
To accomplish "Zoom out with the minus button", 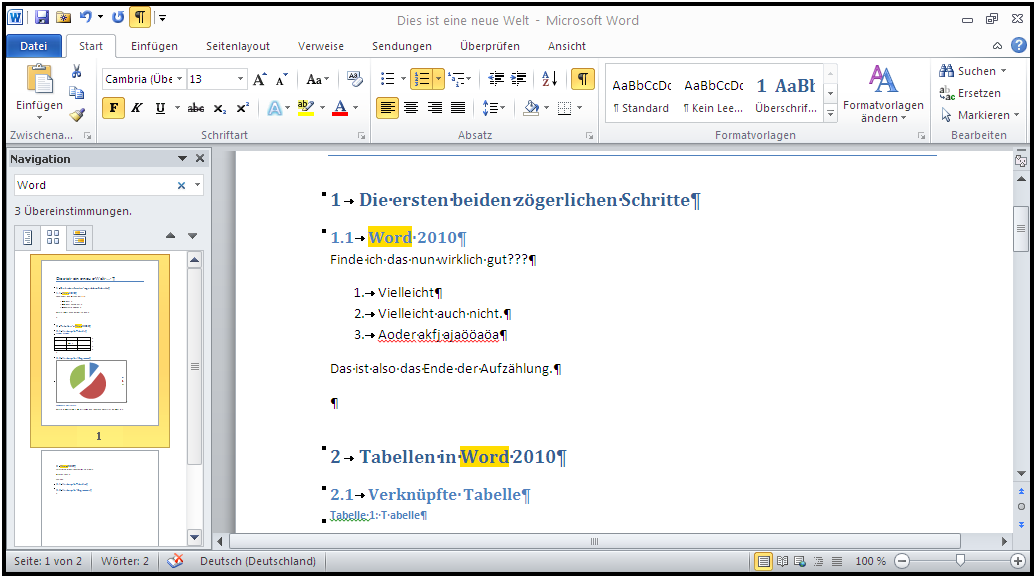I will [902, 561].
